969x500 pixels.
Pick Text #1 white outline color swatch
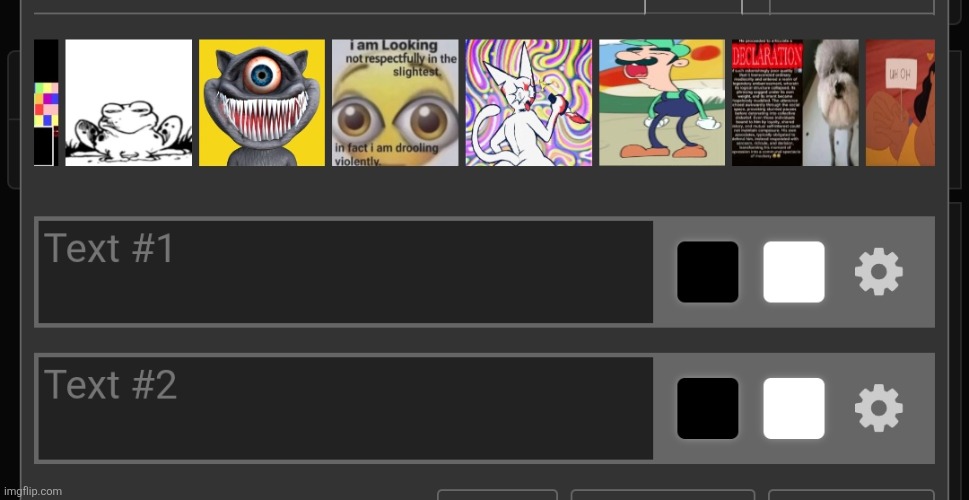(x=794, y=272)
